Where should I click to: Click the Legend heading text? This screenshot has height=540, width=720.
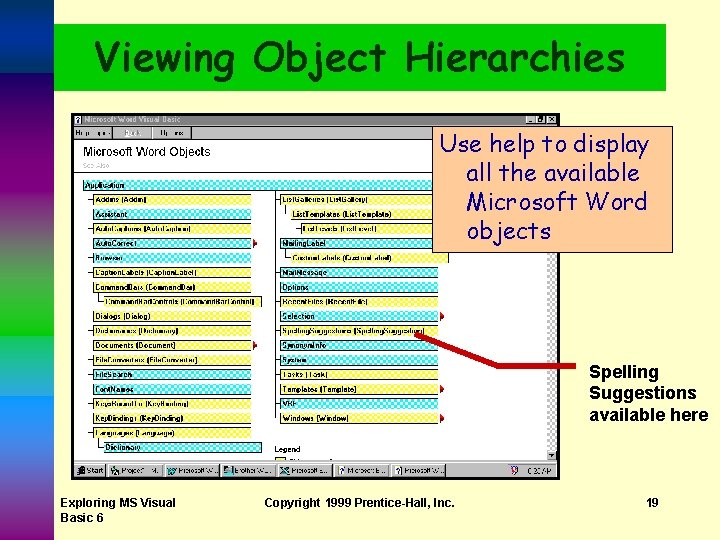(x=287, y=449)
